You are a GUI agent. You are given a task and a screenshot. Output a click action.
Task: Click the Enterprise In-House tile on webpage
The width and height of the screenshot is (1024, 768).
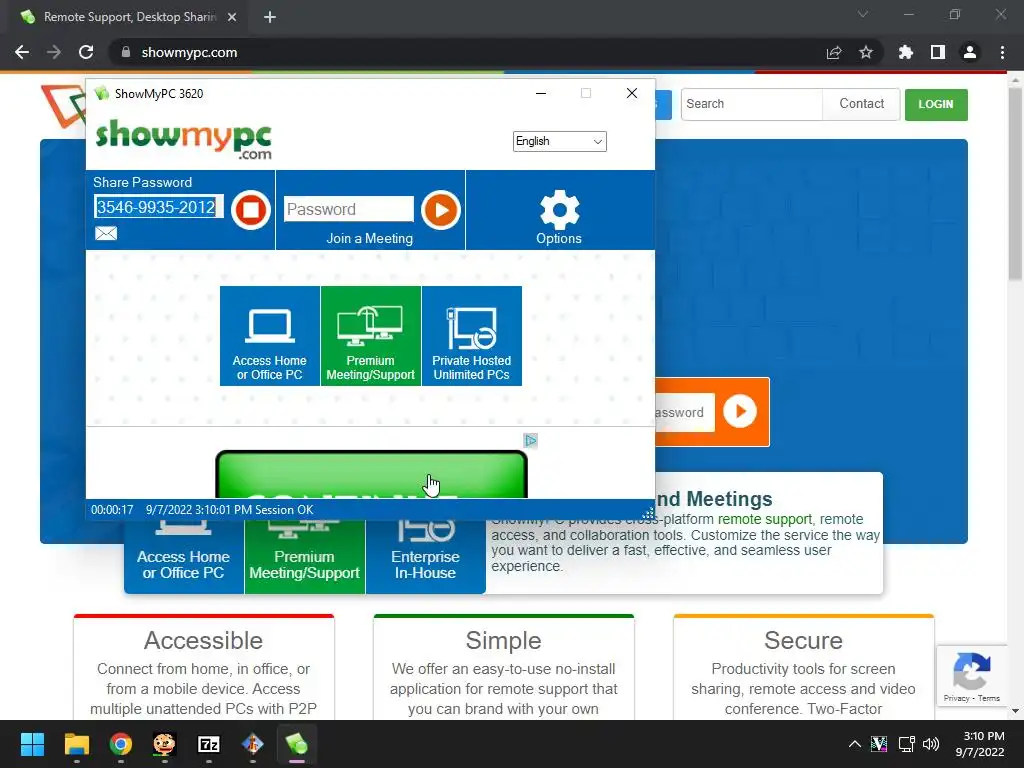coord(425,556)
